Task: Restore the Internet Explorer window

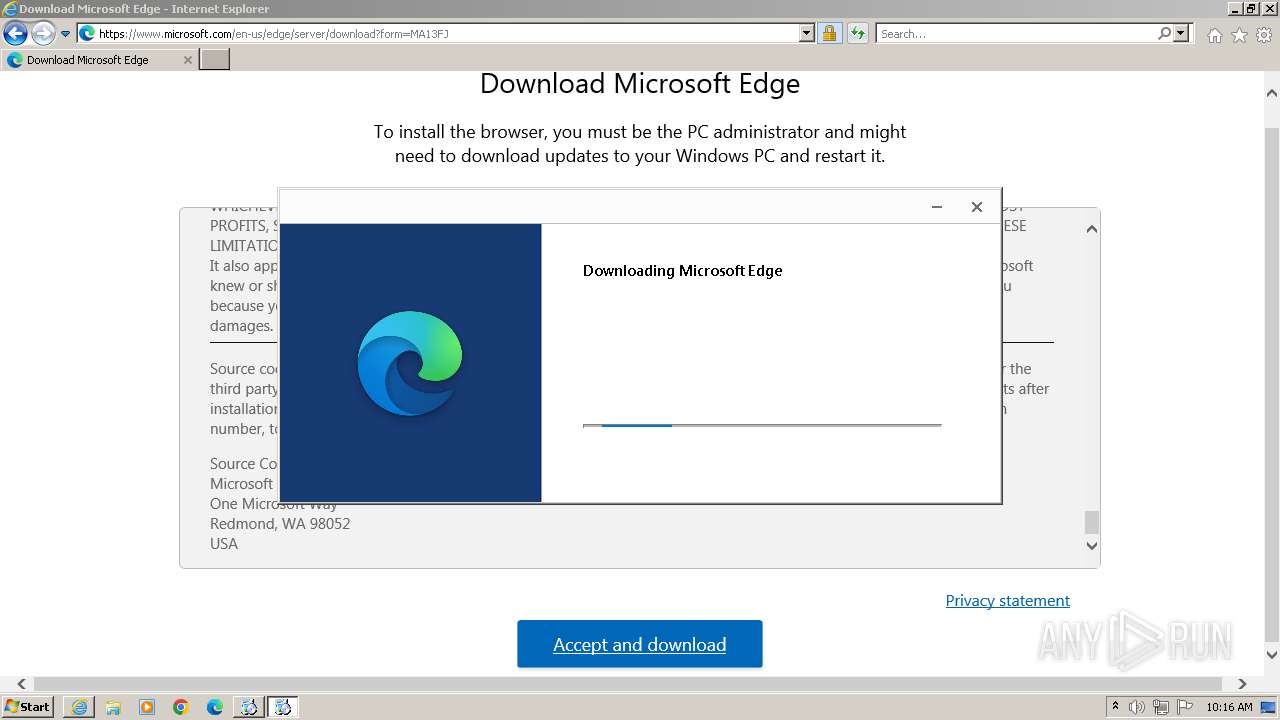Action: [x=1251, y=8]
